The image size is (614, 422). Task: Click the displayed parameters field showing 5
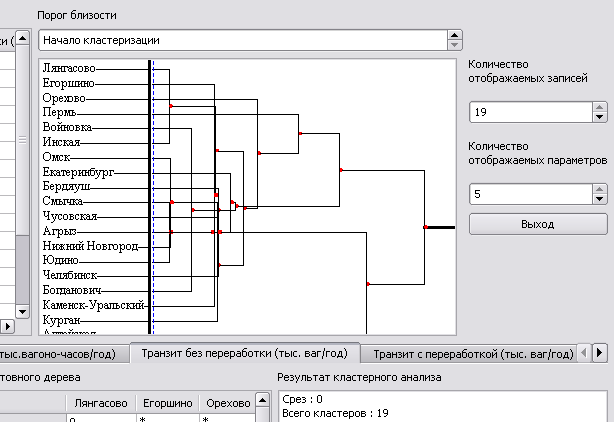528,193
